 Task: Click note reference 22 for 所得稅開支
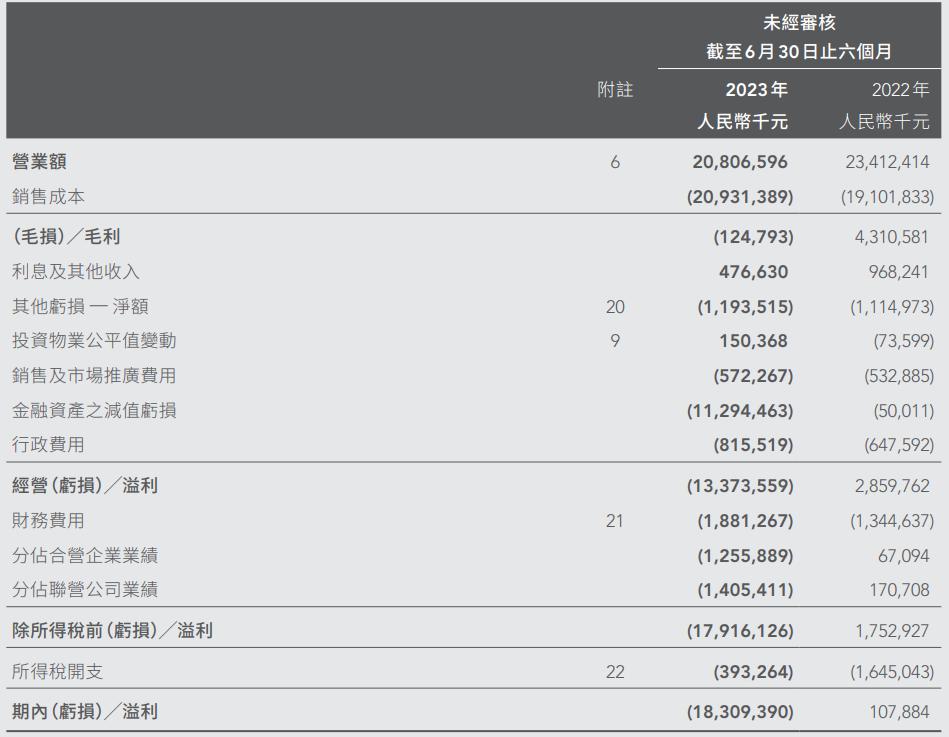click(x=615, y=672)
